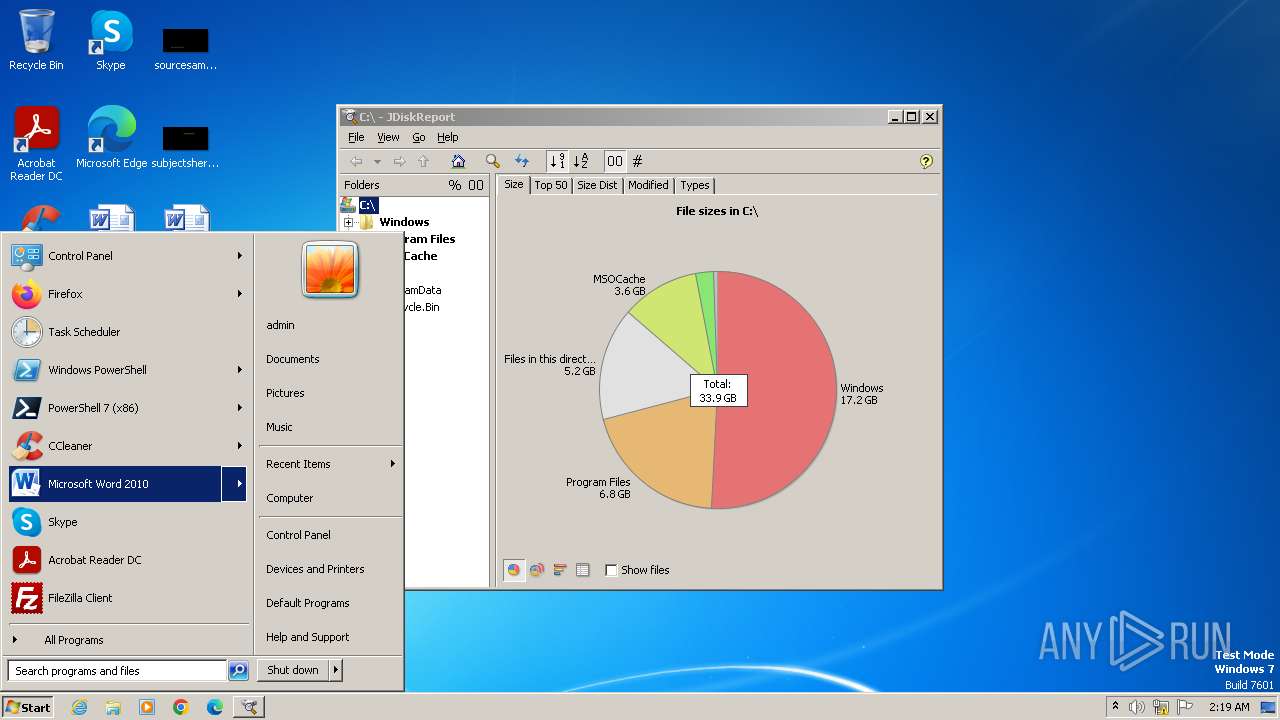
Task: Expand the Windows folder tree node
Action: click(349, 222)
